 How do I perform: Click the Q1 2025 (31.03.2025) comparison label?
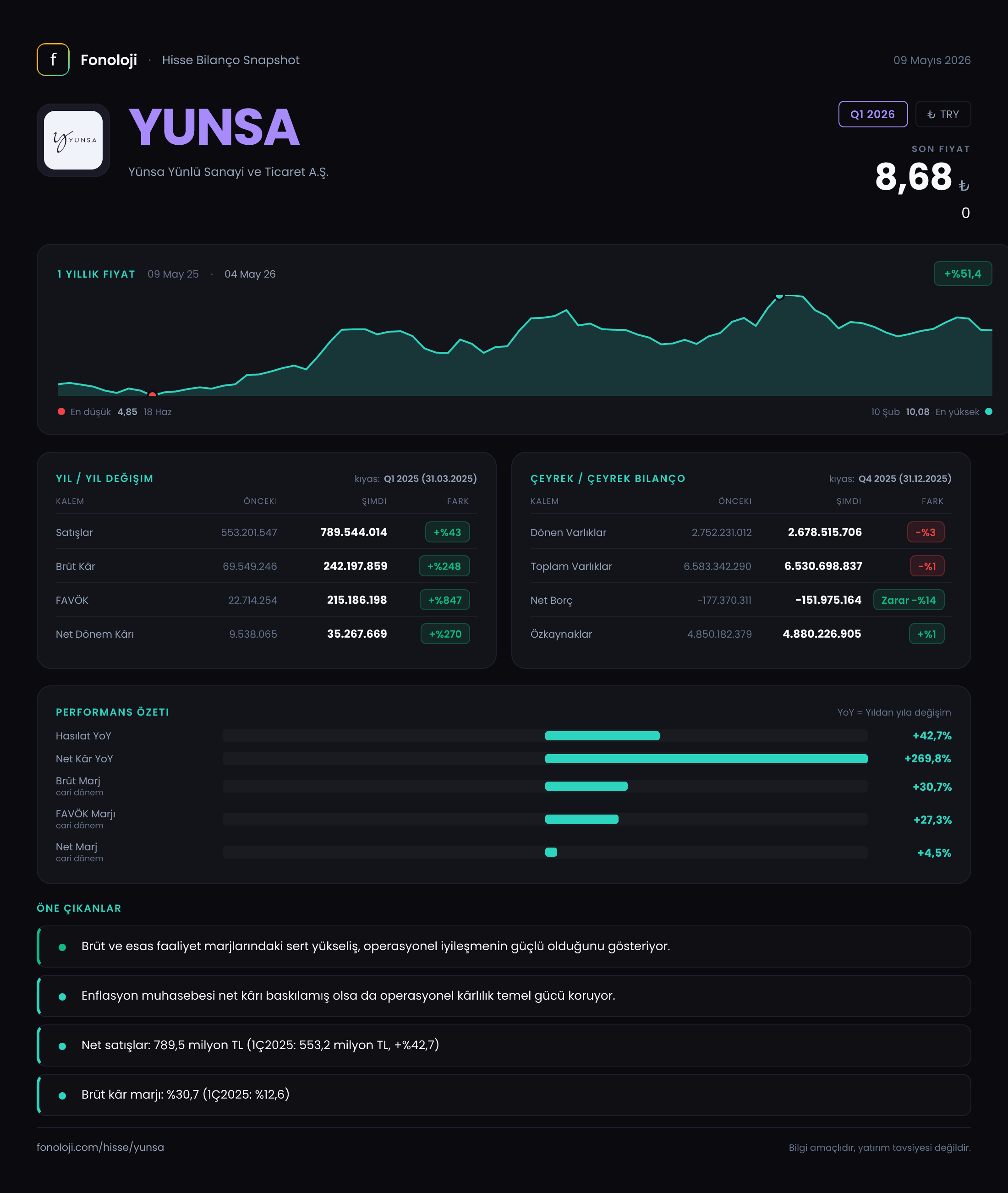point(430,479)
